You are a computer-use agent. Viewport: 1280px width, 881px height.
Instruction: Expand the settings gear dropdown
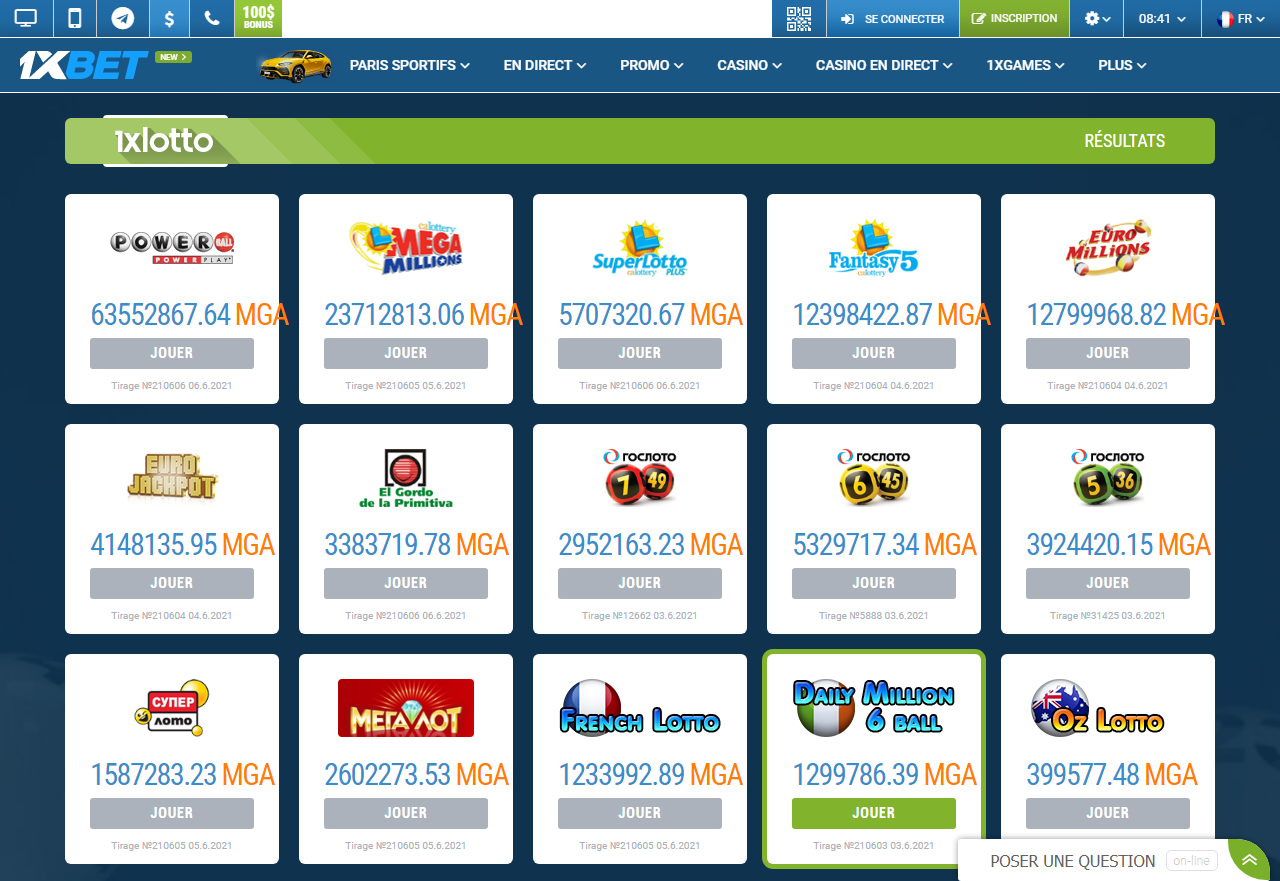[1097, 18]
